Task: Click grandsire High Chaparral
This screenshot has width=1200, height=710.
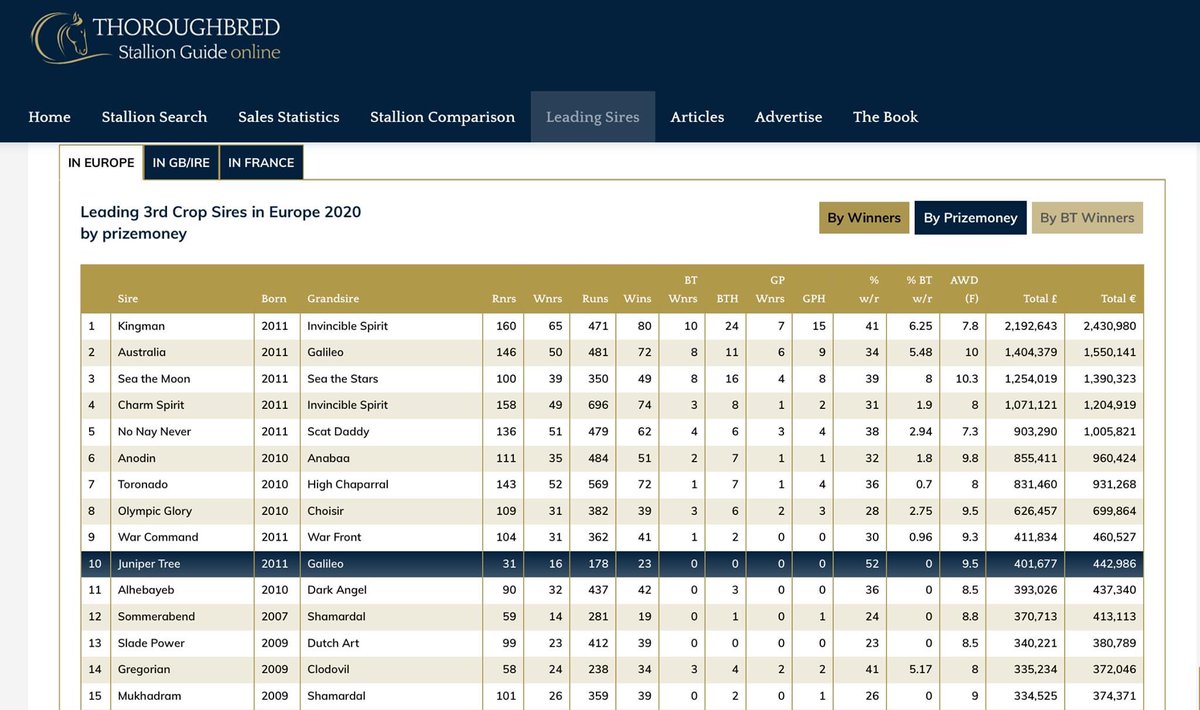Action: (348, 484)
